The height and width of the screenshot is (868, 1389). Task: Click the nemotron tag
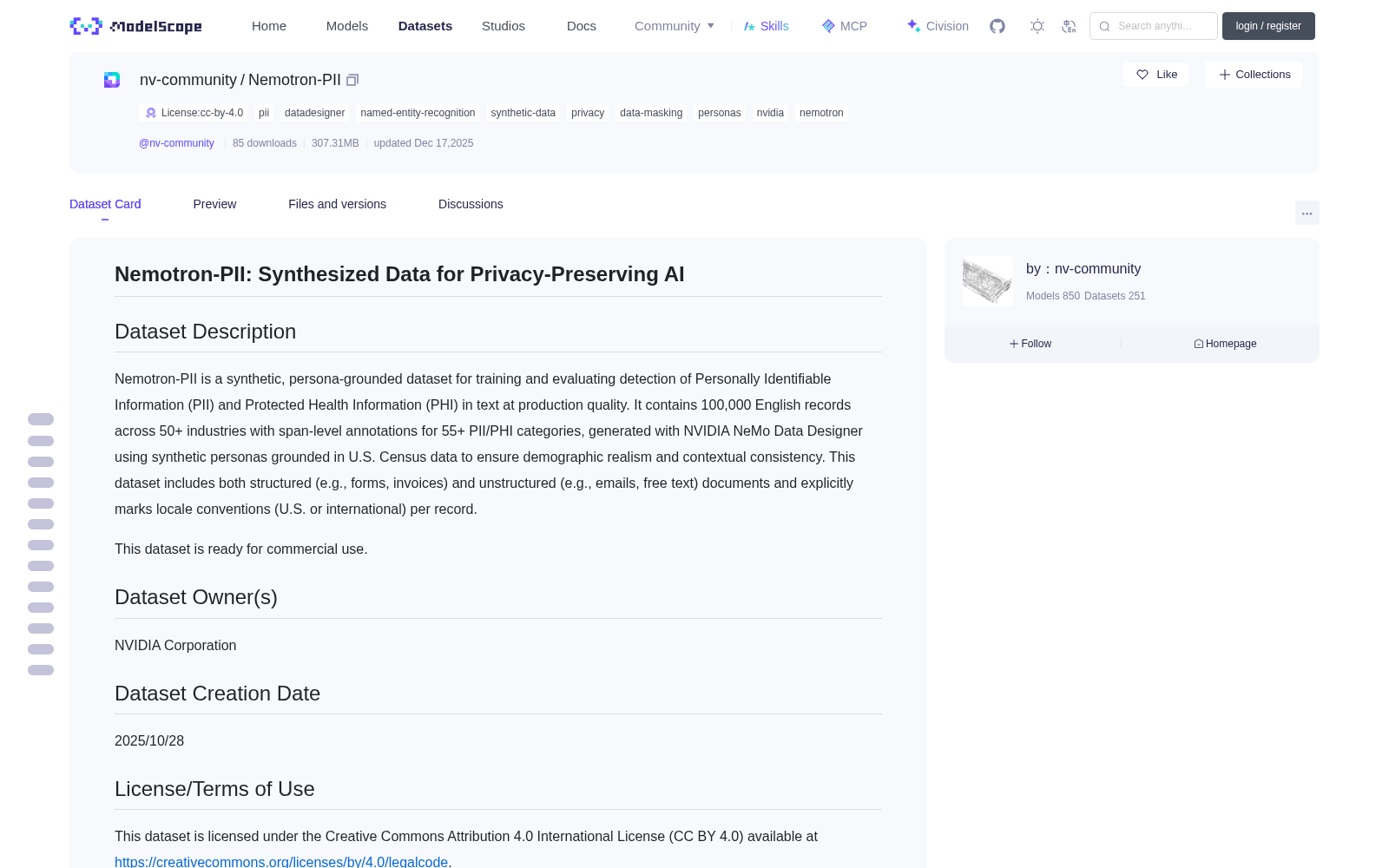[821, 113]
